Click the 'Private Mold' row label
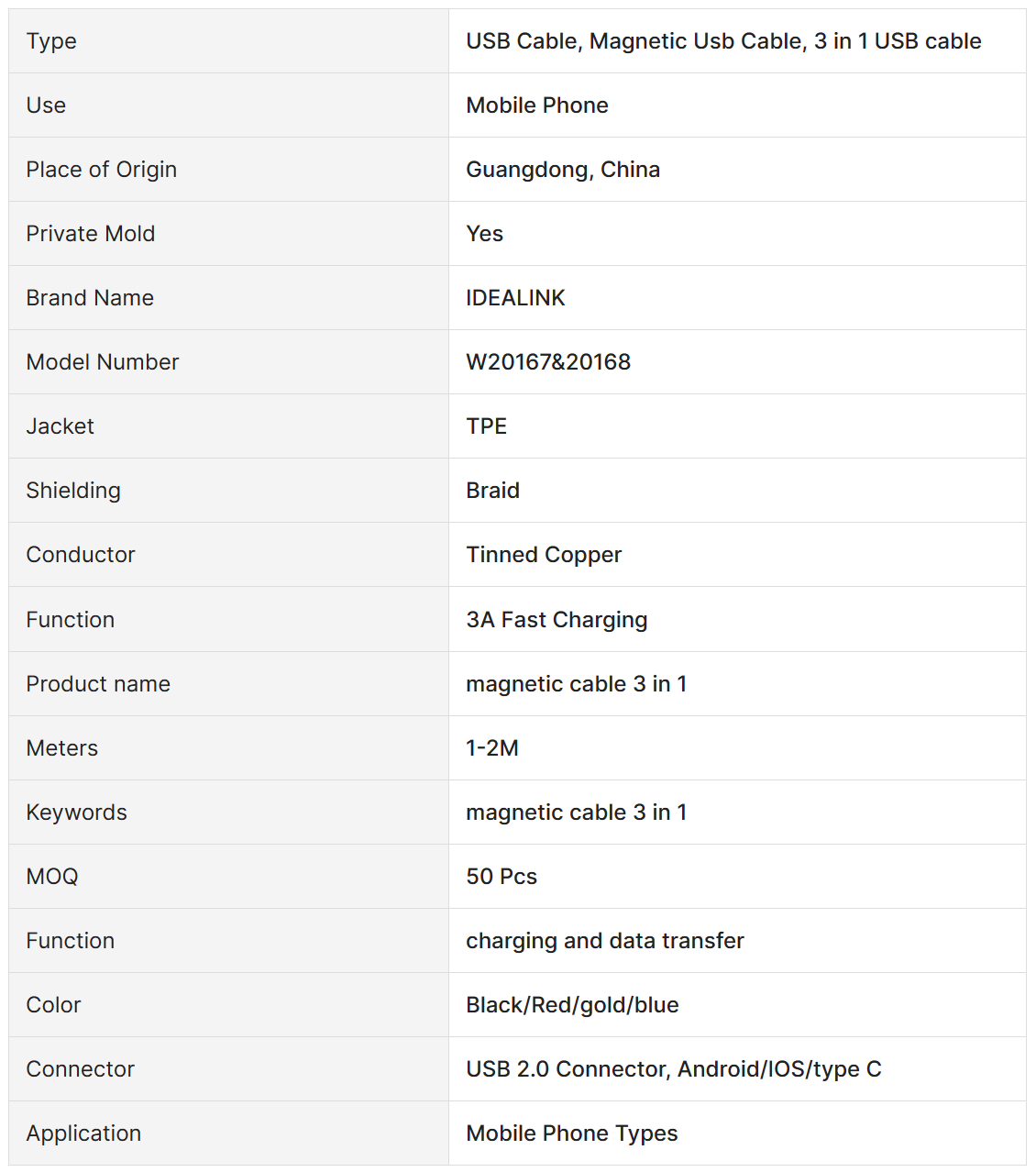Viewport: 1036px width, 1172px height. pyautogui.click(x=90, y=234)
